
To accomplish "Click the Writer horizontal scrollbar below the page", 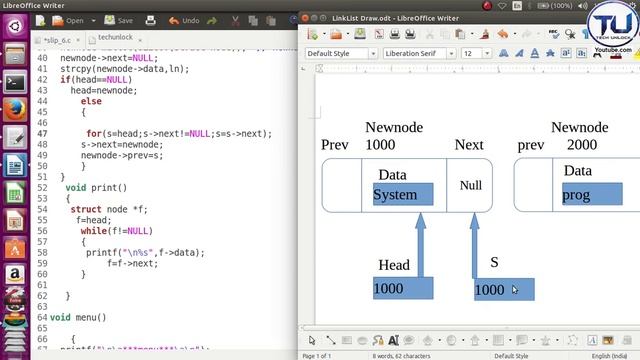I will pyautogui.click(x=469, y=328).
